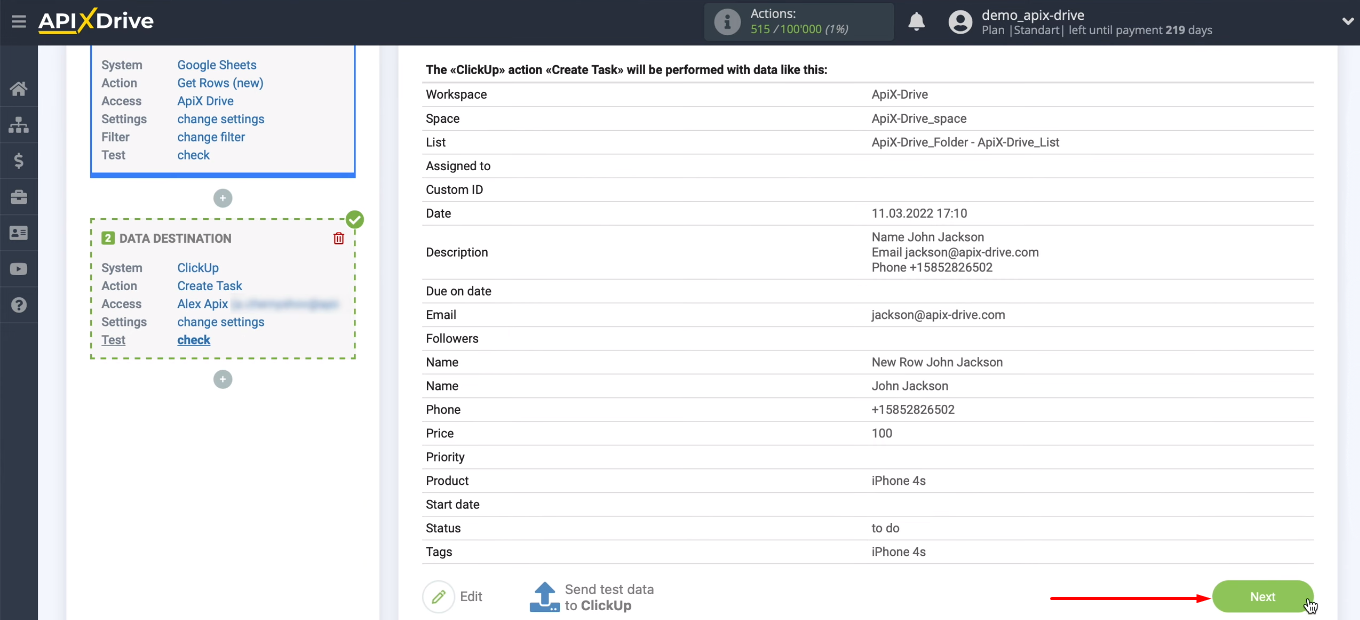Go to Home in the sidebar

tap(18, 89)
